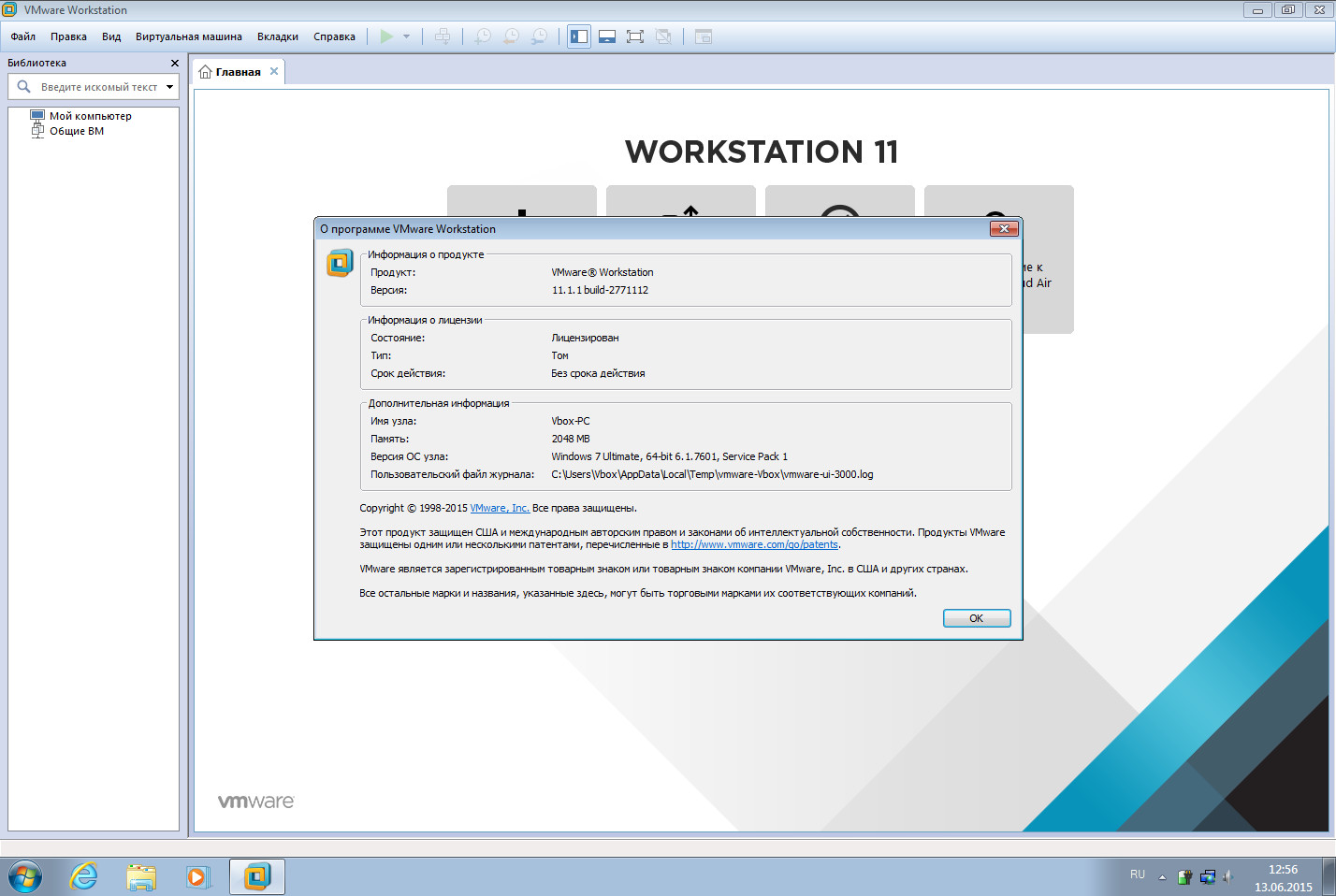Launch Internet Explorer from the taskbar
1336x896 pixels.
click(84, 877)
